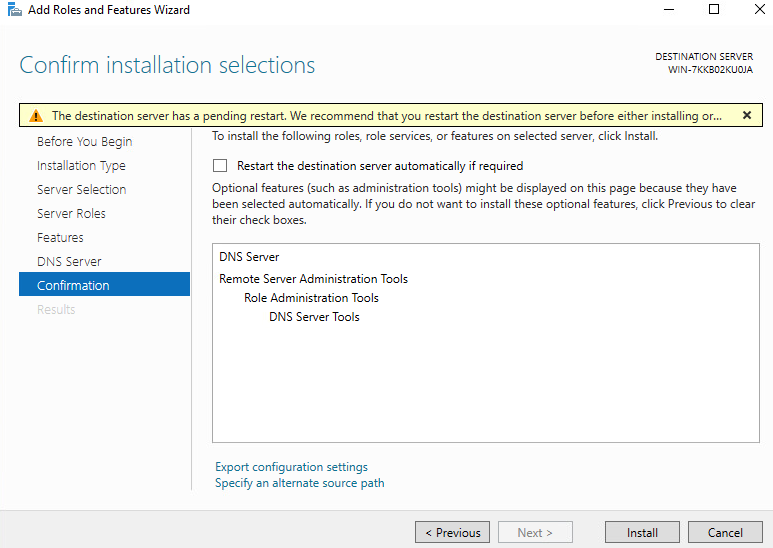Click the Install button
The image size is (773, 548).
point(642,532)
